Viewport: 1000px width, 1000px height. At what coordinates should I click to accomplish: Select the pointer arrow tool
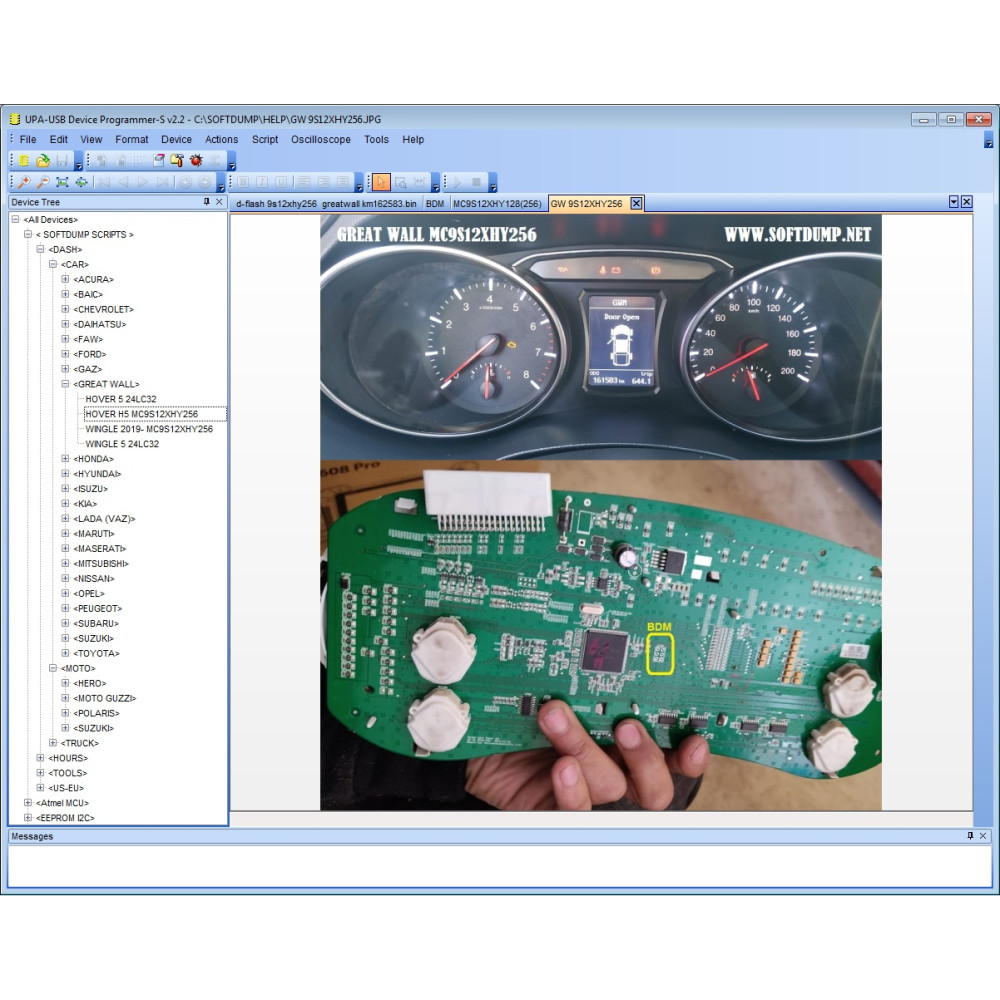point(381,182)
